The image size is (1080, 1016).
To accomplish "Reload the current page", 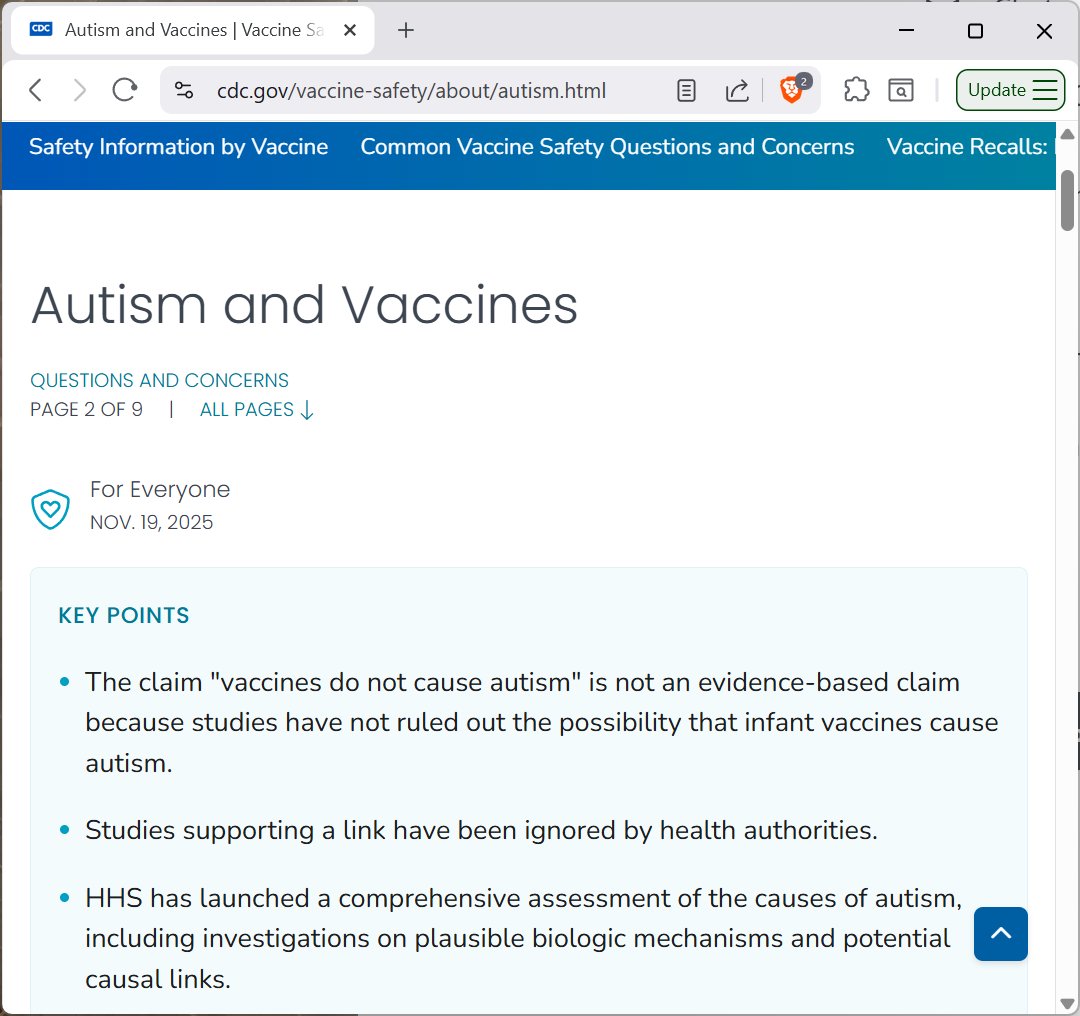I will tap(124, 89).
